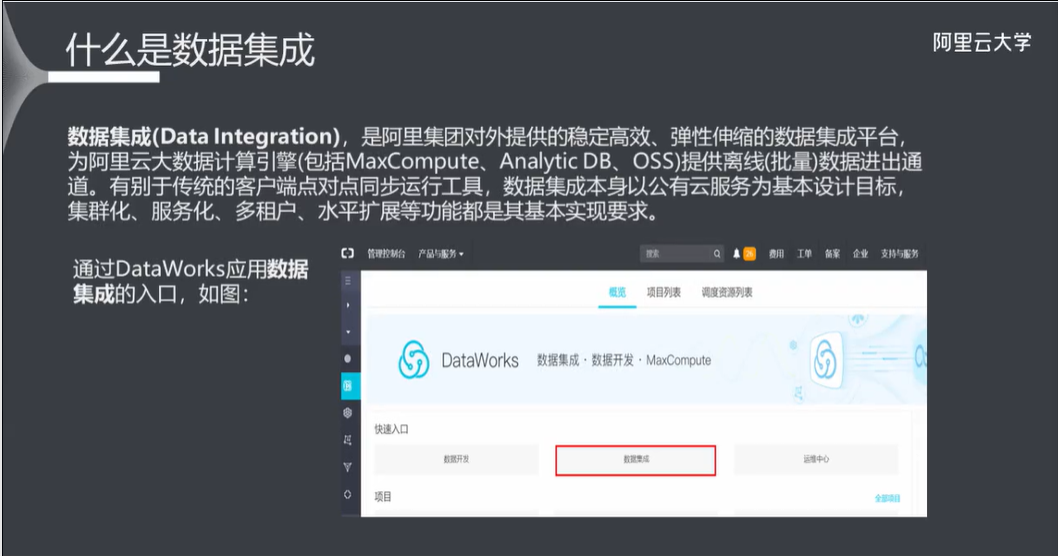Open the 支持与服务 menu

[x=899, y=254]
